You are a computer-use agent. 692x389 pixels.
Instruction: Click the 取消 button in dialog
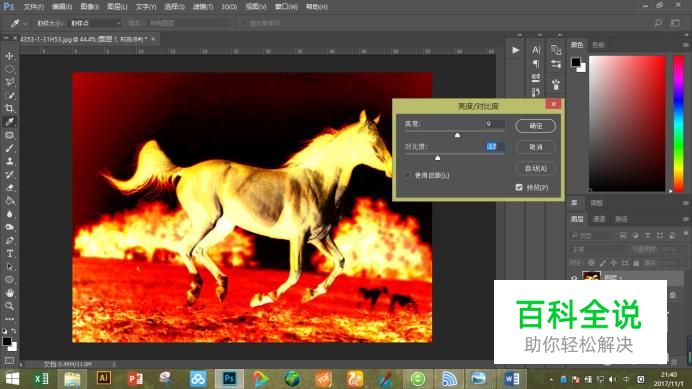(535, 147)
